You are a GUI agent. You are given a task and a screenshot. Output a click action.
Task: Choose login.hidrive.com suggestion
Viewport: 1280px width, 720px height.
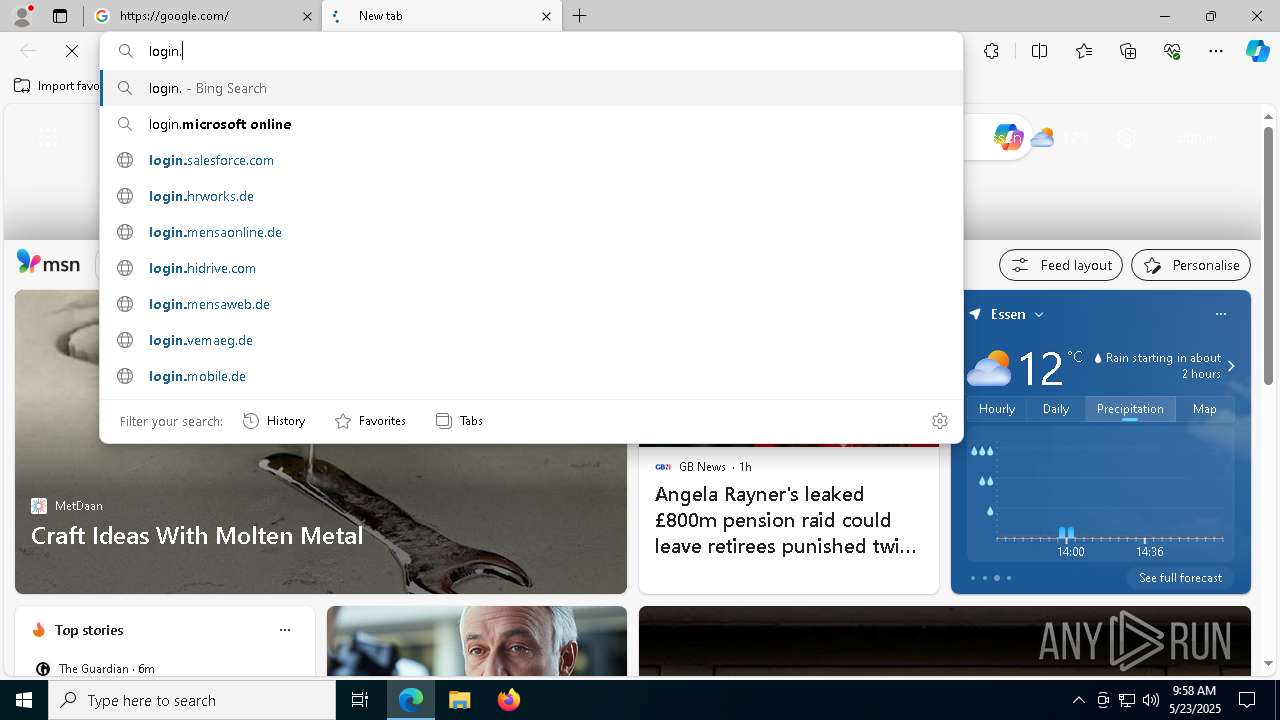click(x=532, y=268)
